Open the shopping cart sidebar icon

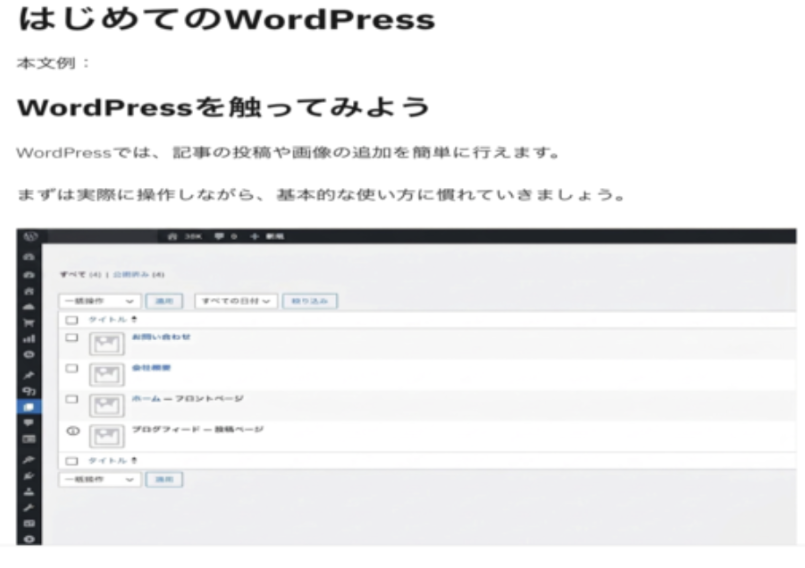(x=29, y=323)
